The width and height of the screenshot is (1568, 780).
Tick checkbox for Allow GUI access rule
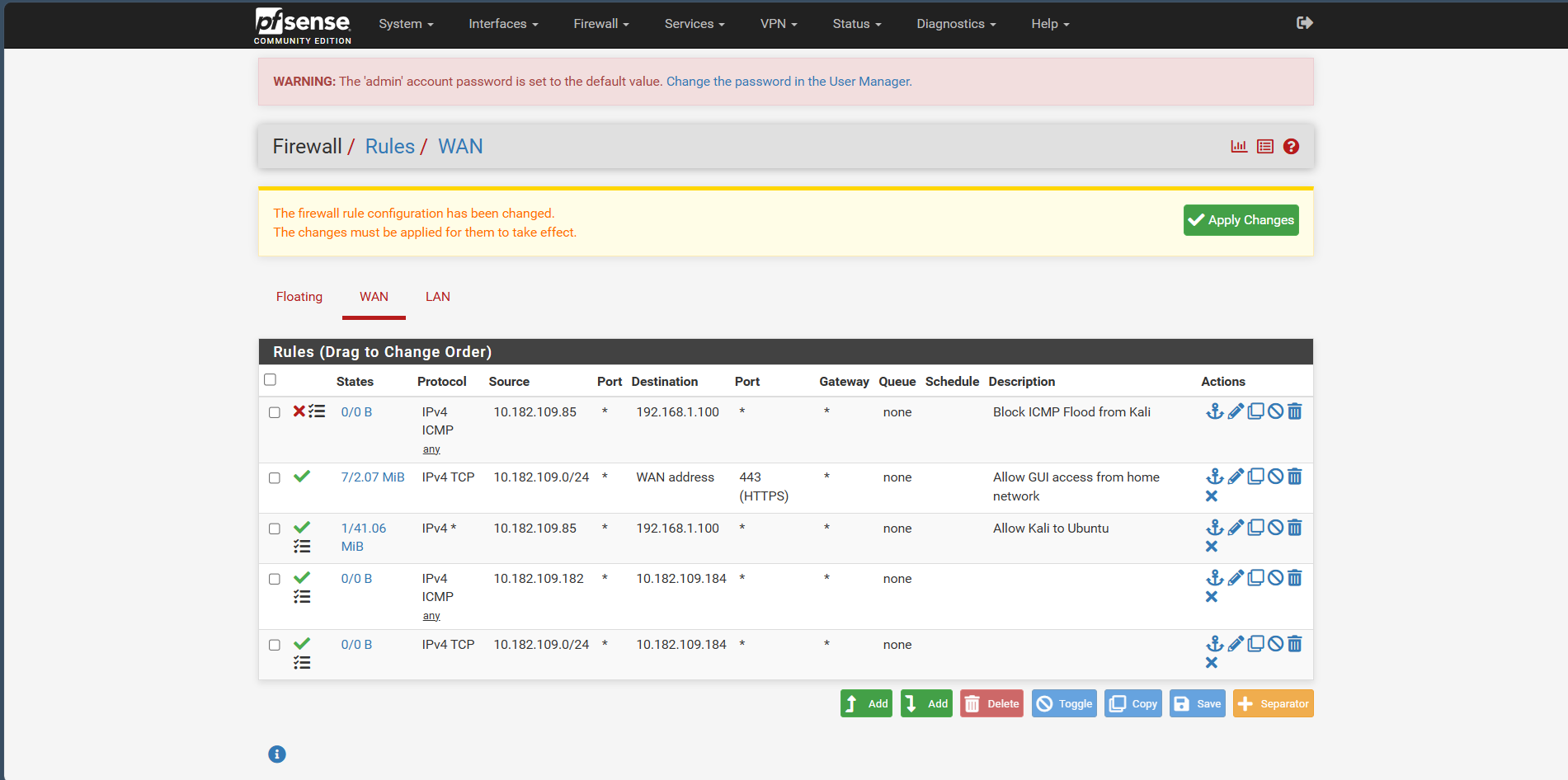coord(275,478)
